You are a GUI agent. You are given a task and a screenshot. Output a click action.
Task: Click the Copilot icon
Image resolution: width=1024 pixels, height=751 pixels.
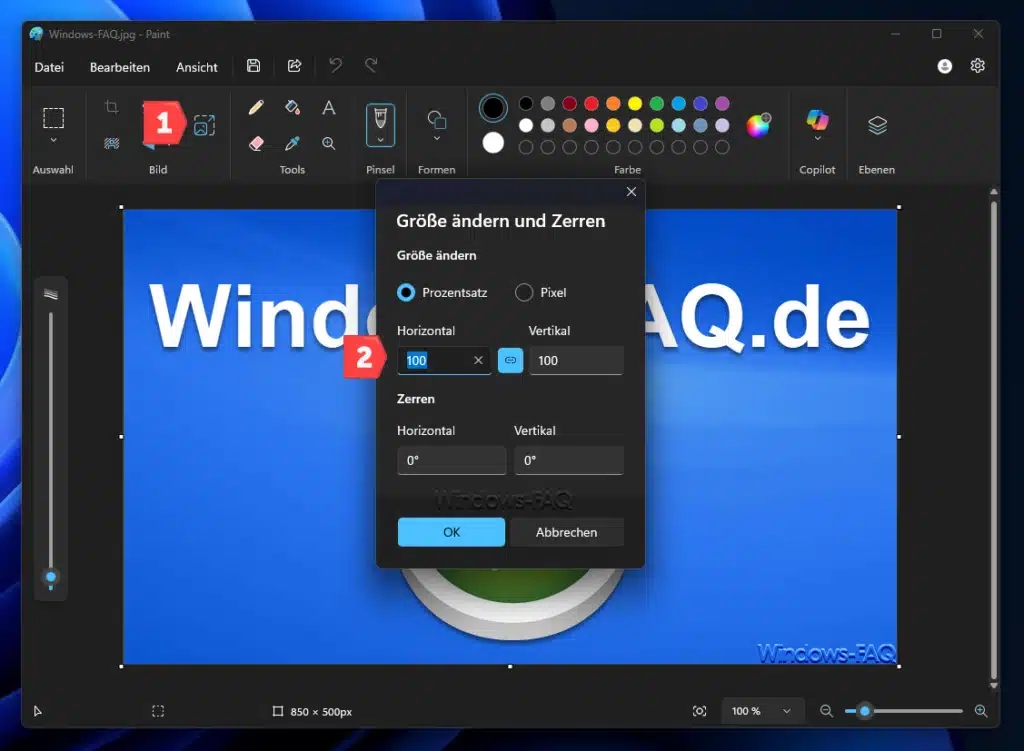[x=817, y=120]
